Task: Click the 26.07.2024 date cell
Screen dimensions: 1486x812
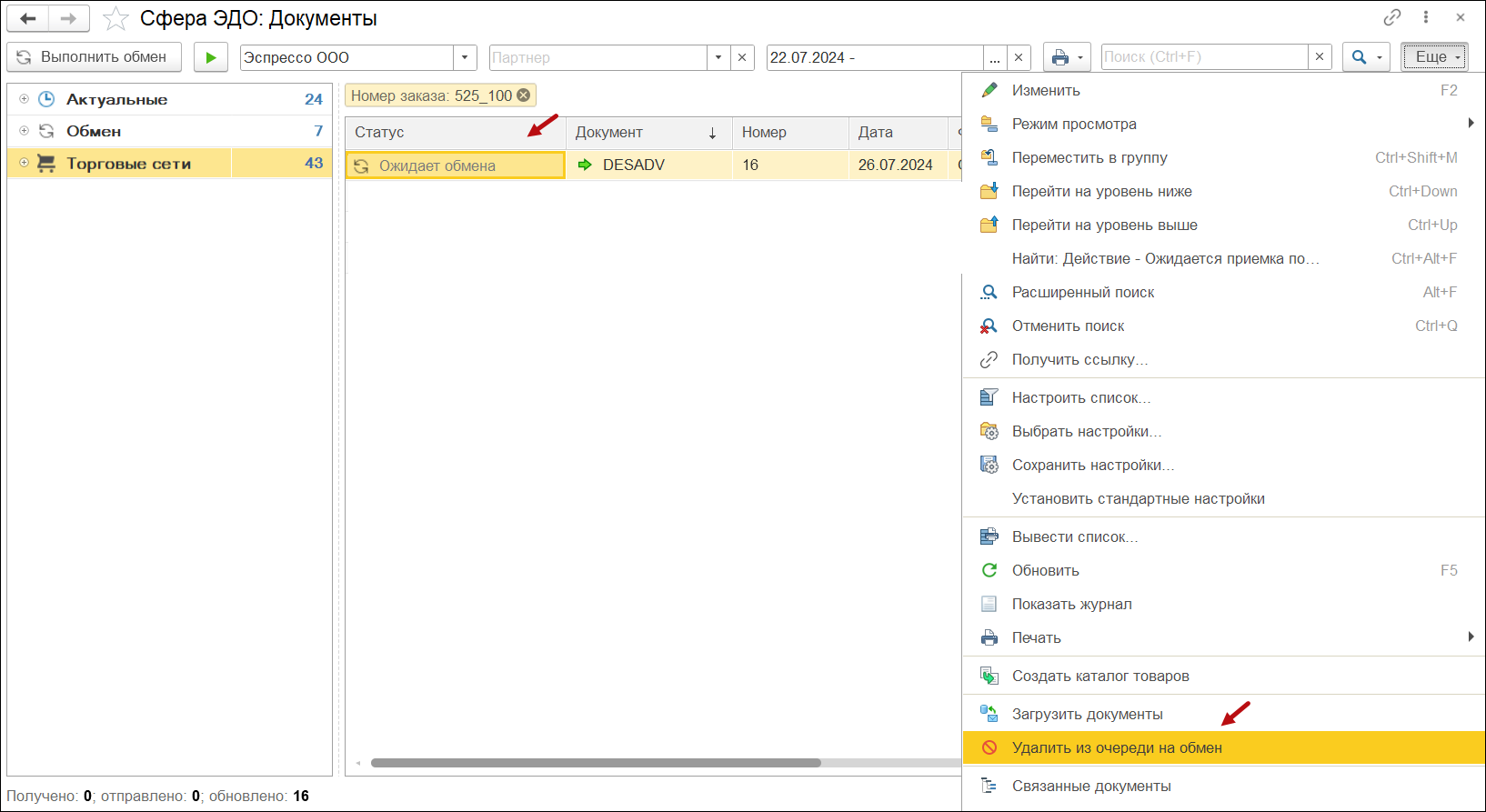Action: (899, 165)
